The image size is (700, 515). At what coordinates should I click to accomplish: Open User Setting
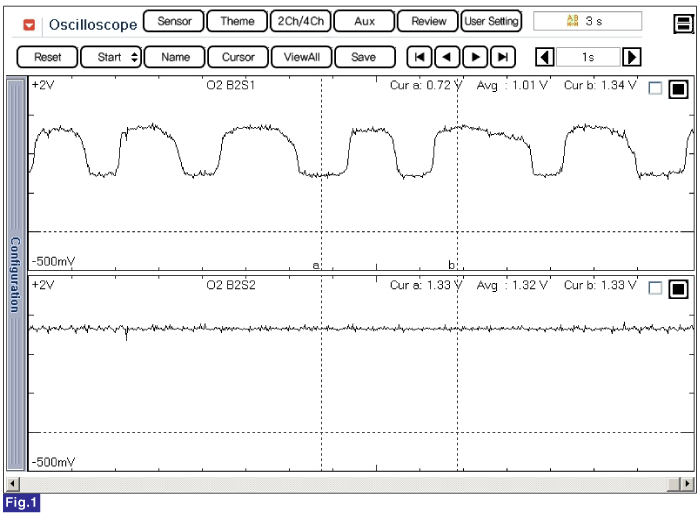(491, 21)
